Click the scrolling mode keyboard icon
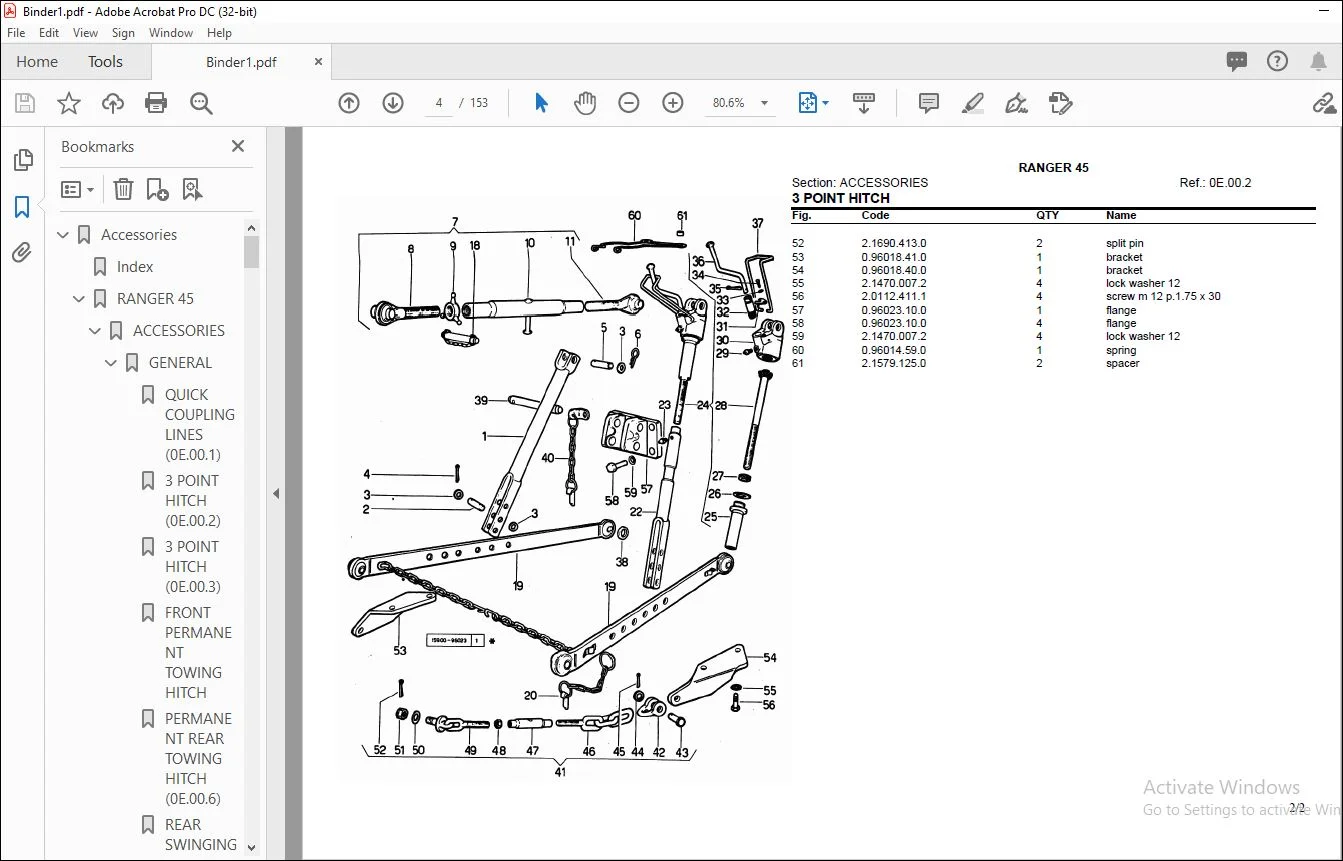 864,103
